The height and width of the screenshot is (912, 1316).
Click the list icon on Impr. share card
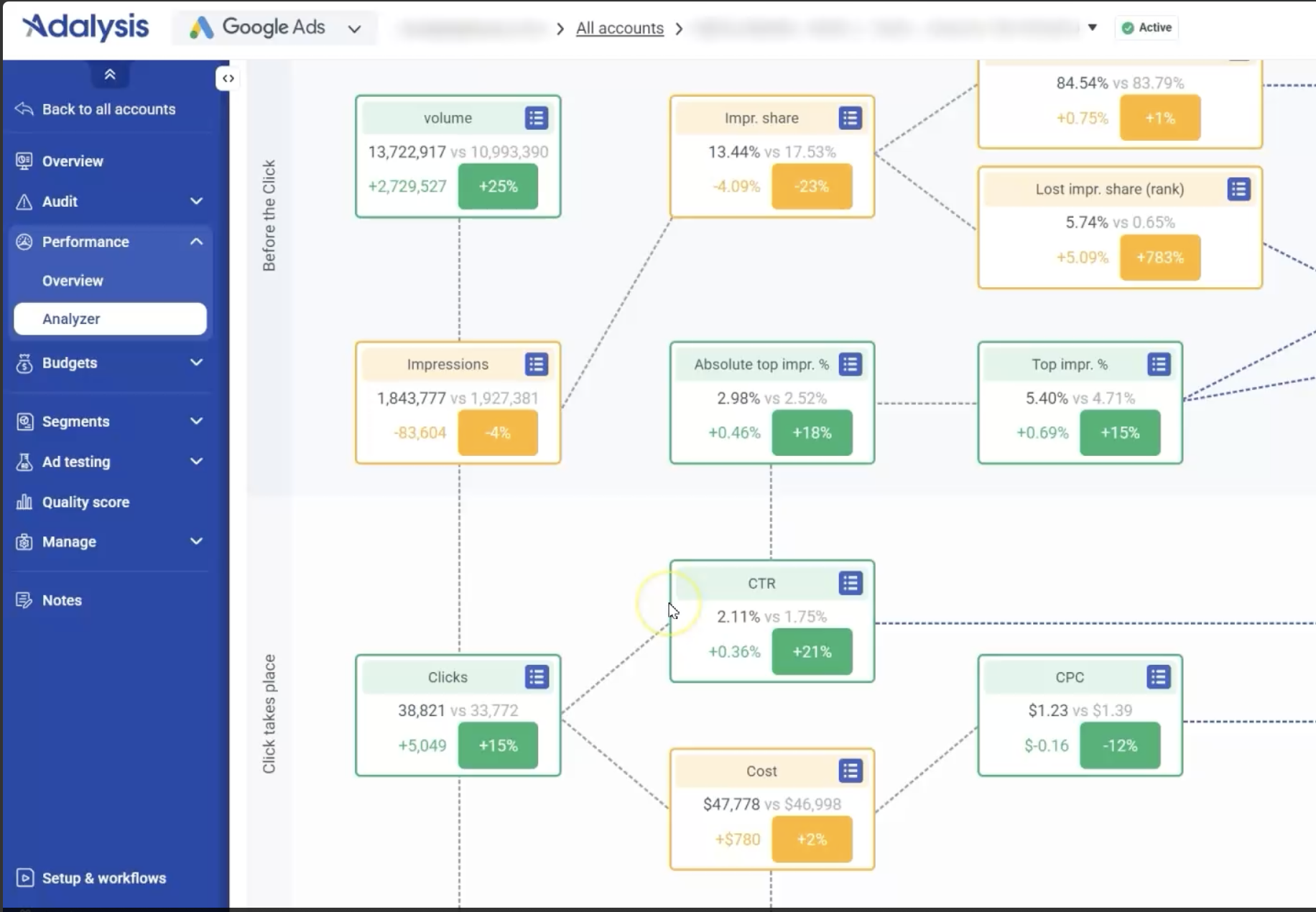pyautogui.click(x=850, y=118)
